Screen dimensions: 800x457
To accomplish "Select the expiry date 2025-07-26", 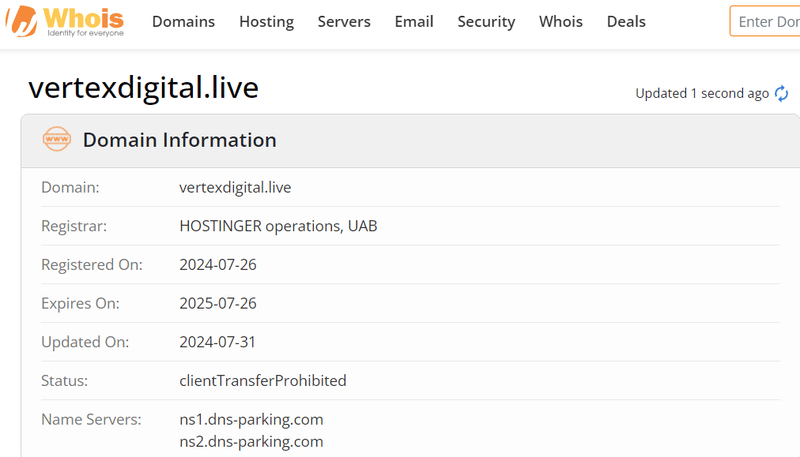I will pyautogui.click(x=218, y=303).
